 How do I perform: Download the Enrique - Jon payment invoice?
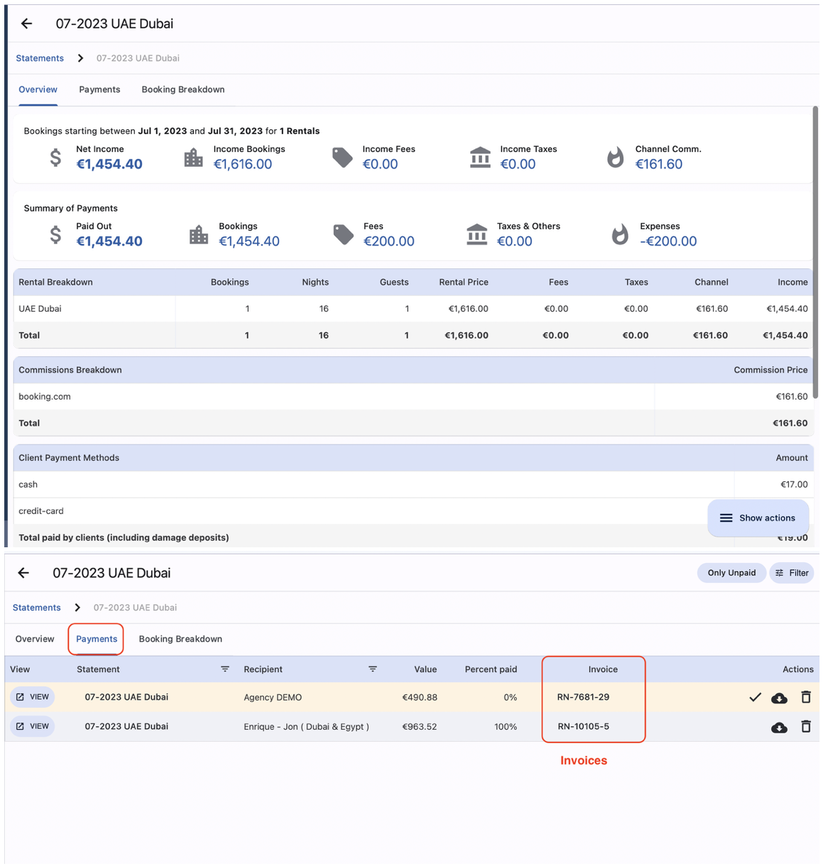[780, 727]
